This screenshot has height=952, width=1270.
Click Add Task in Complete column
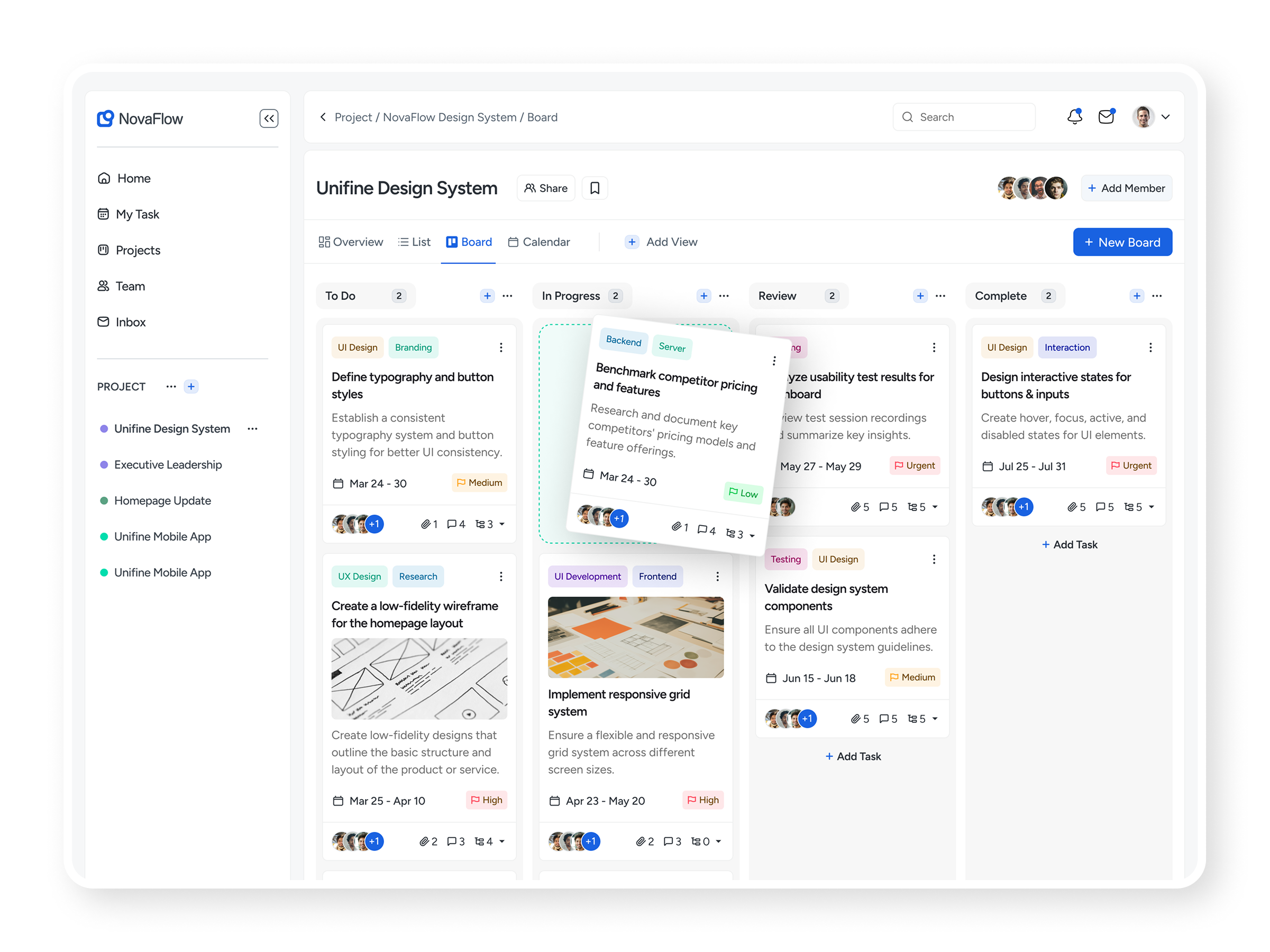pyautogui.click(x=1069, y=544)
